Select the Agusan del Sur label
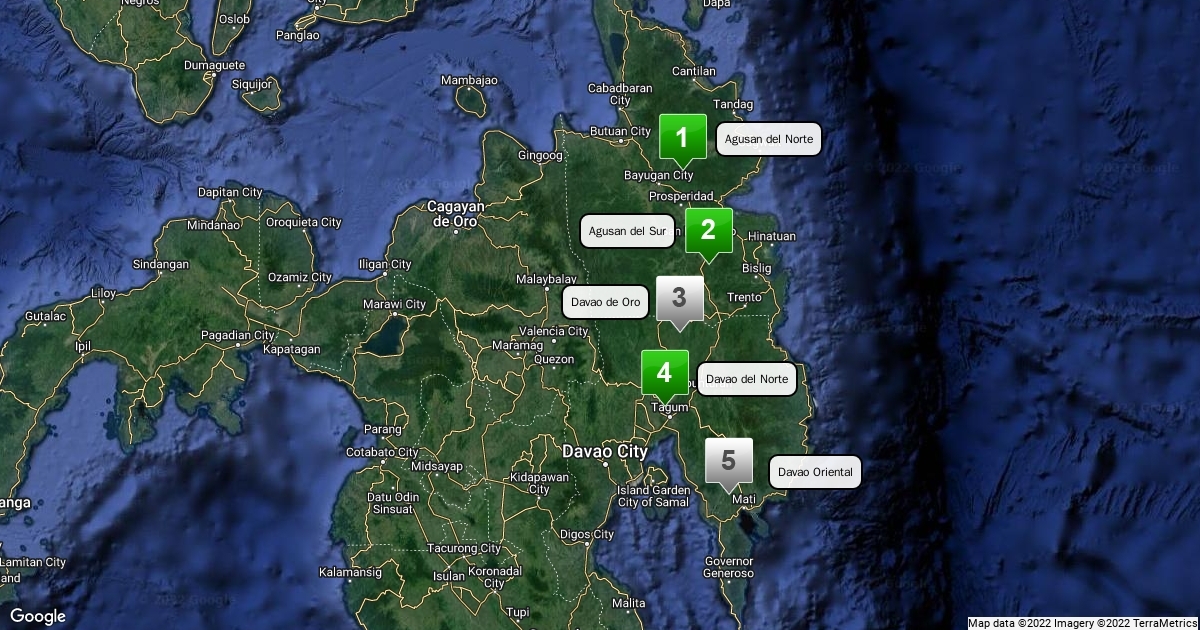Viewport: 1200px width, 630px height. [x=627, y=231]
